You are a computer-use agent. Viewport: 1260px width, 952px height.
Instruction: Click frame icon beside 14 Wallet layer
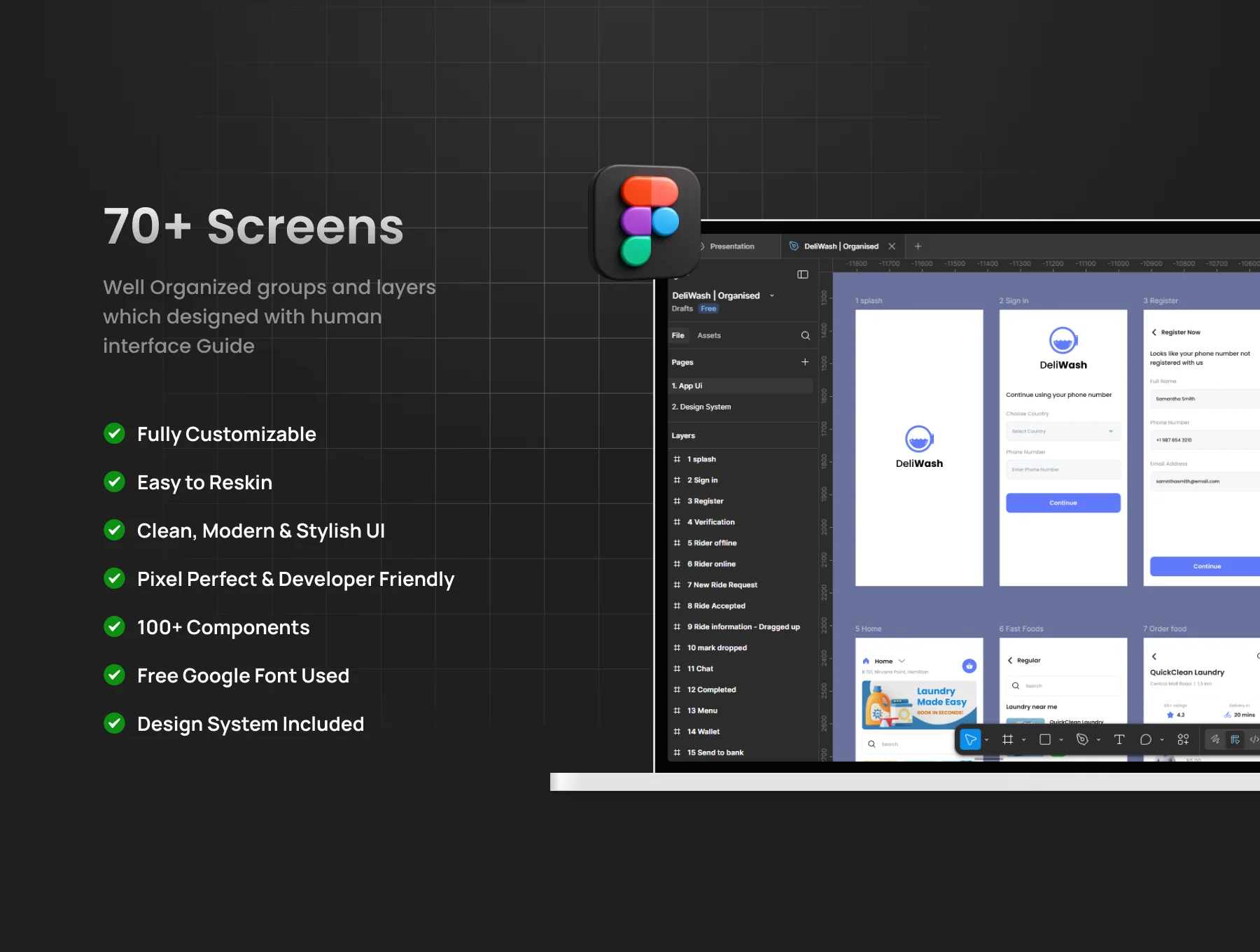point(677,731)
